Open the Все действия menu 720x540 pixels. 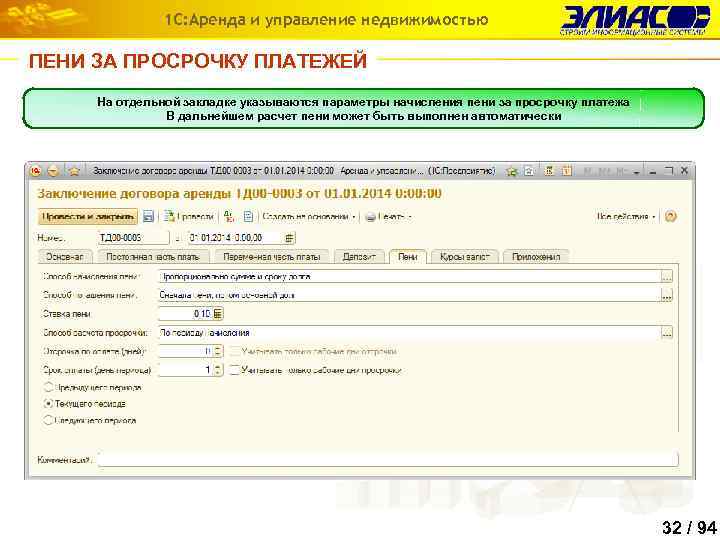tap(626, 216)
